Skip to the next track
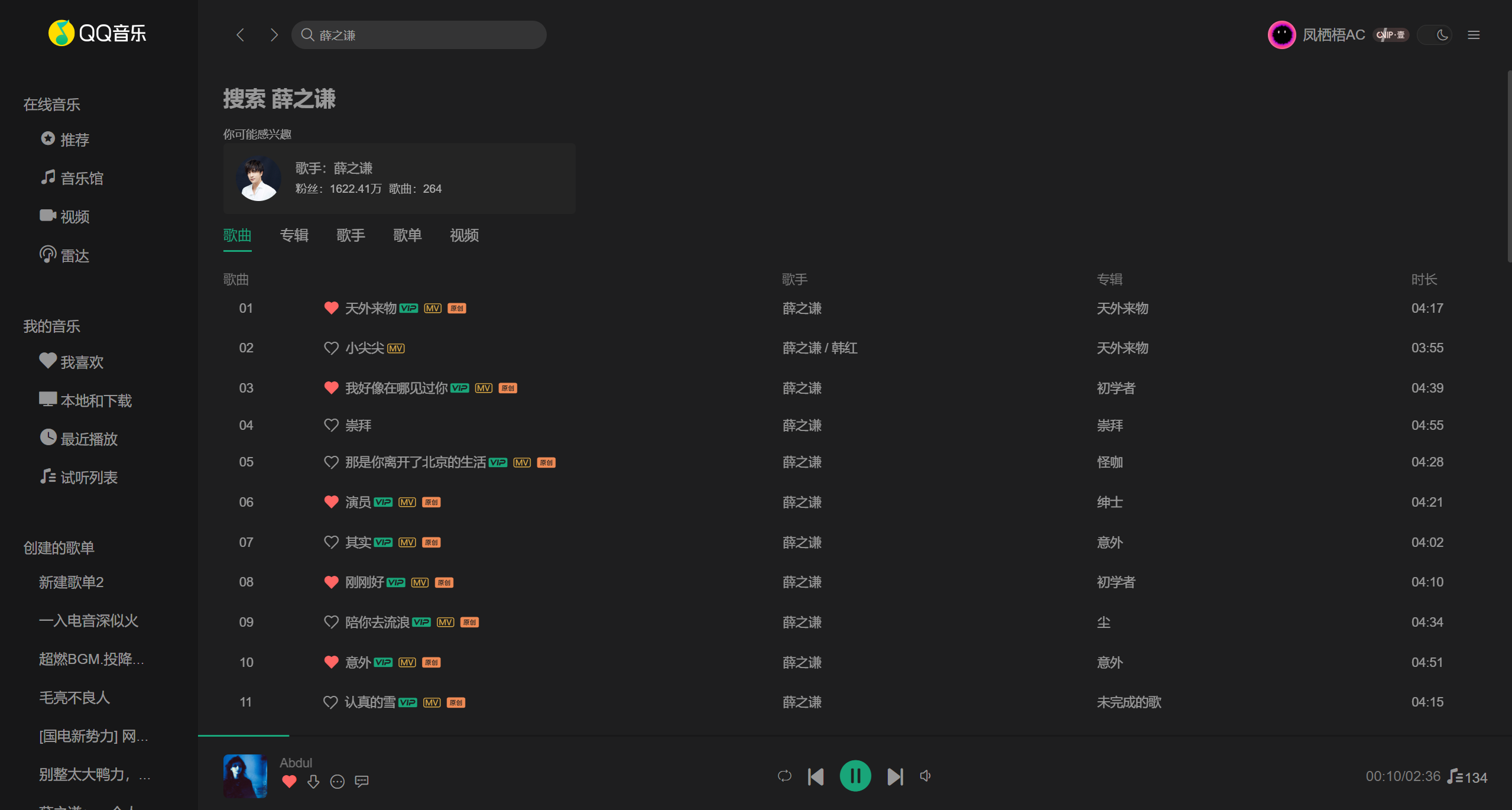The width and height of the screenshot is (1512, 810). point(895,776)
